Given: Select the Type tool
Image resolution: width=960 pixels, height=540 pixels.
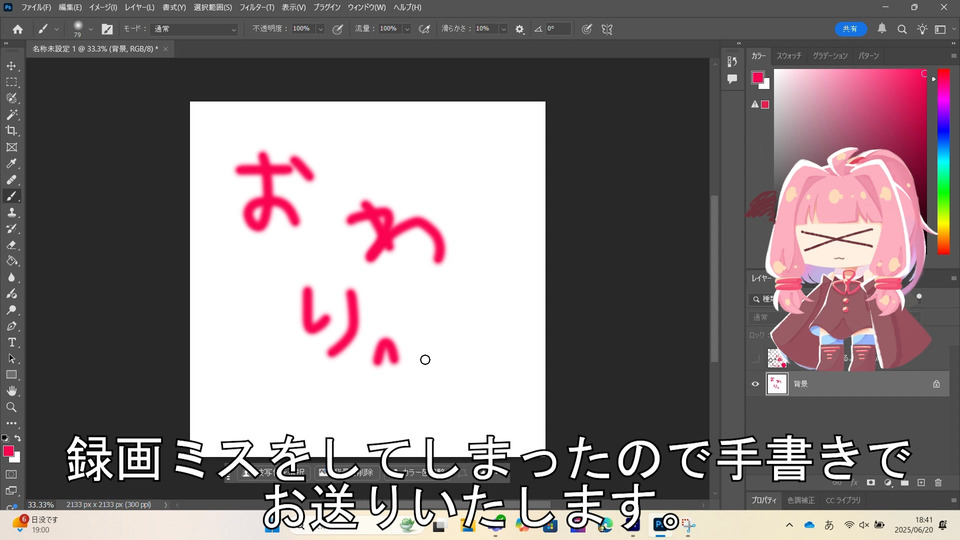Looking at the screenshot, I should (x=12, y=342).
